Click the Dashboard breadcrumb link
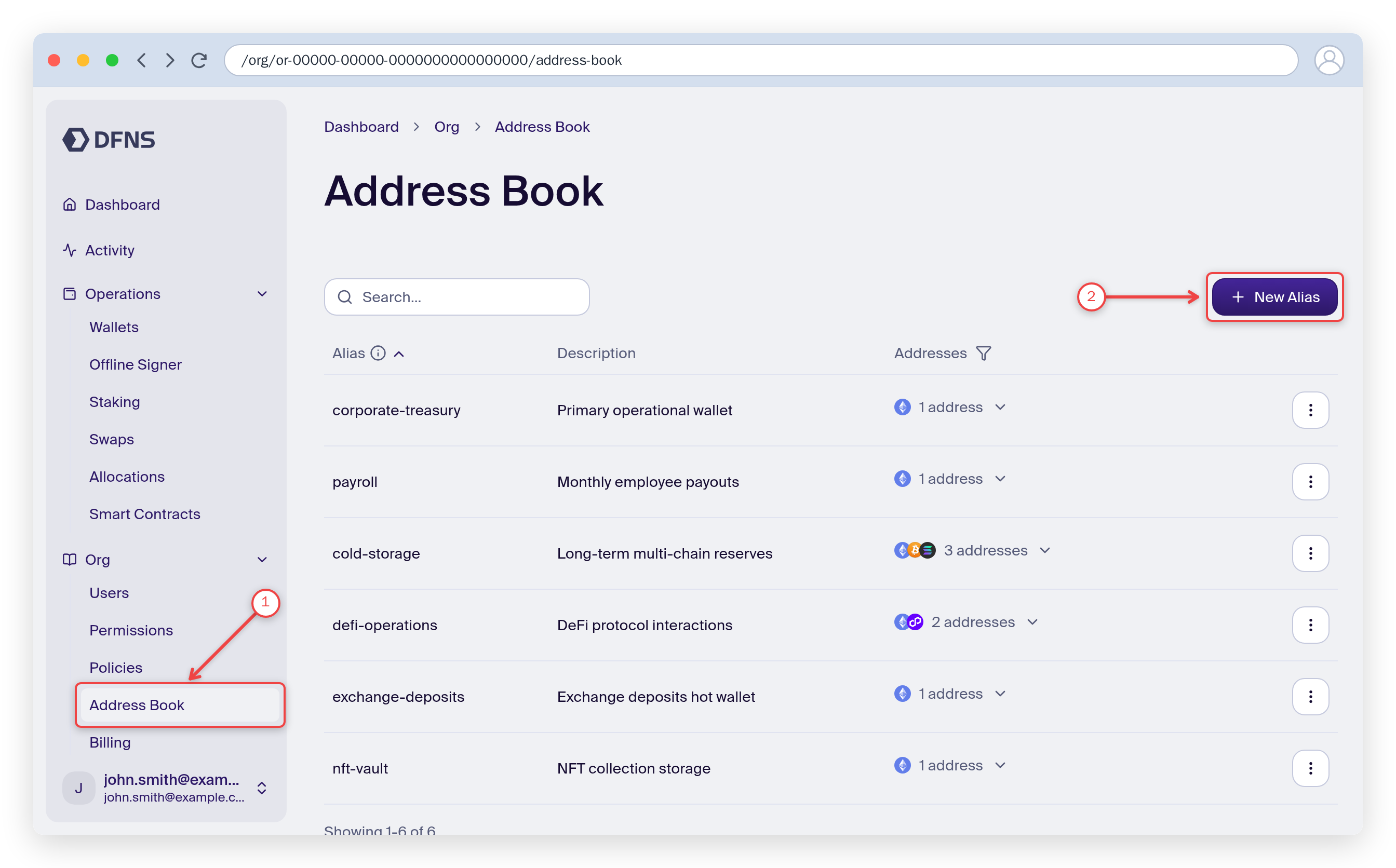1396x868 pixels. click(x=361, y=127)
